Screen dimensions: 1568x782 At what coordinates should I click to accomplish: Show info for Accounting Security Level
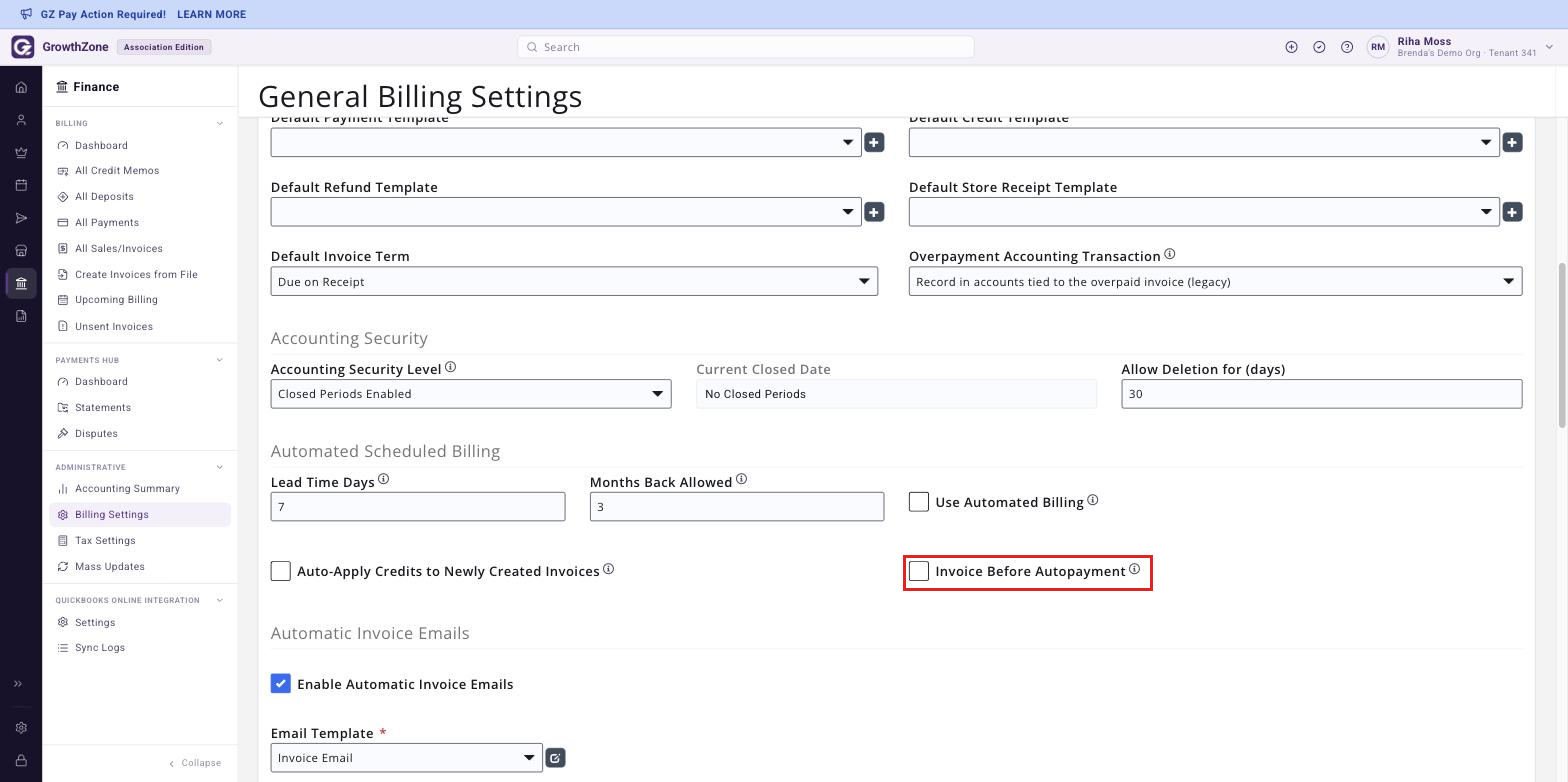pos(450,367)
